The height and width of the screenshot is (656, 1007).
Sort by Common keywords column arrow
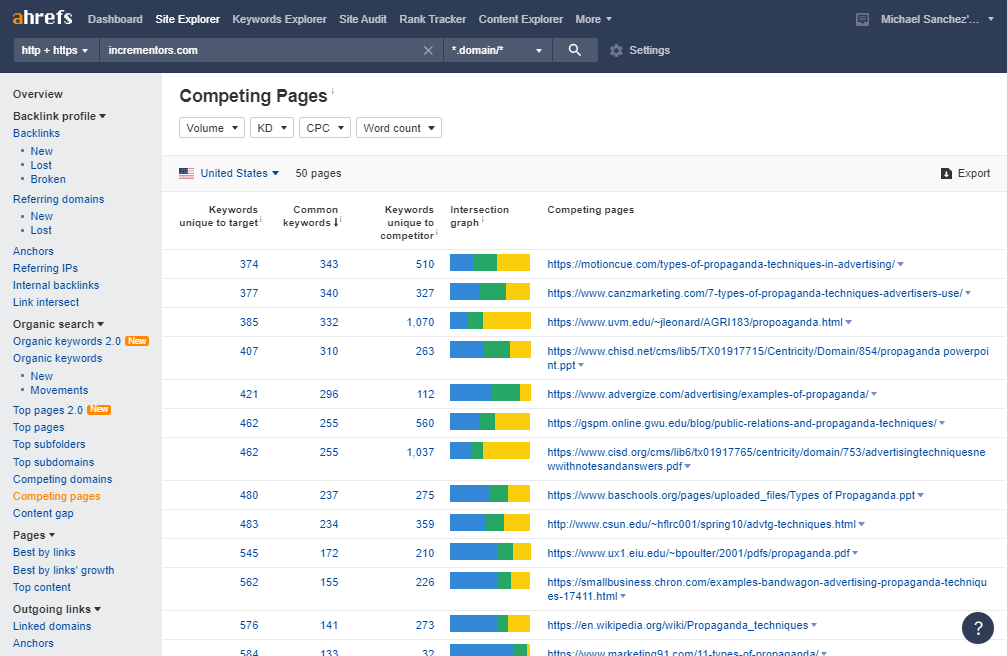pyautogui.click(x=336, y=222)
